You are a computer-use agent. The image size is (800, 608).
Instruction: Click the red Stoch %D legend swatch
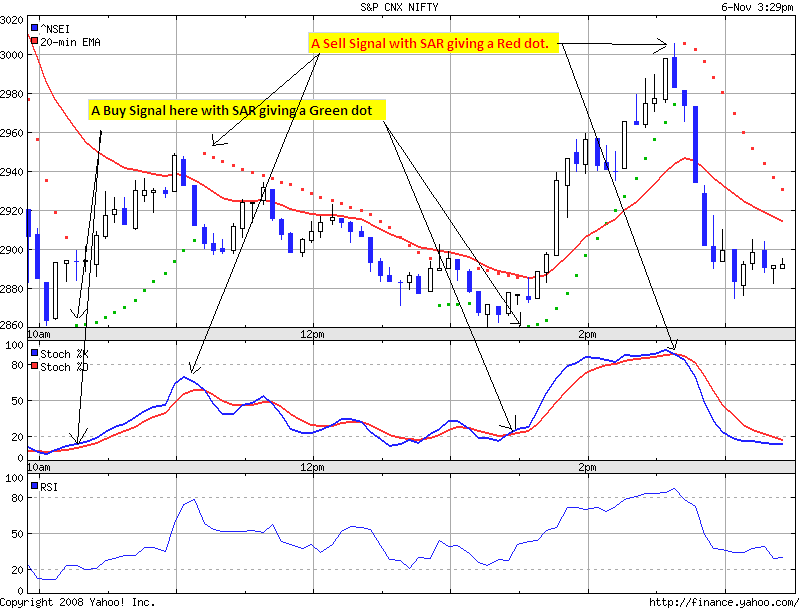pos(35,366)
